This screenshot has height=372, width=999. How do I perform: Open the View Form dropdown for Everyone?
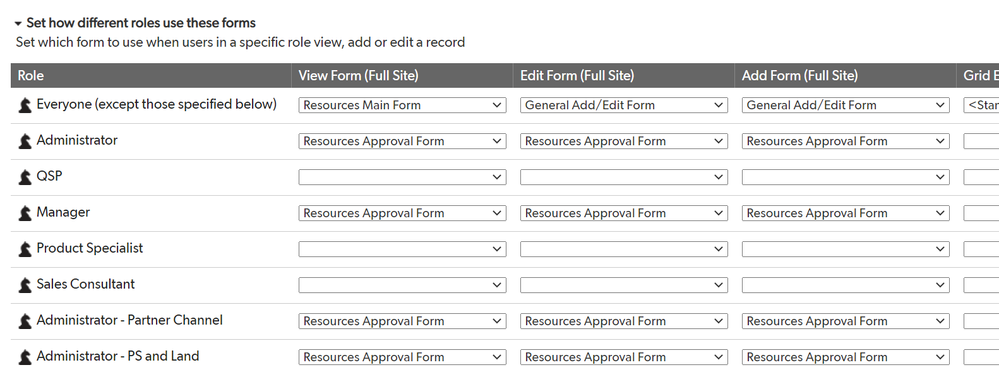(x=403, y=105)
